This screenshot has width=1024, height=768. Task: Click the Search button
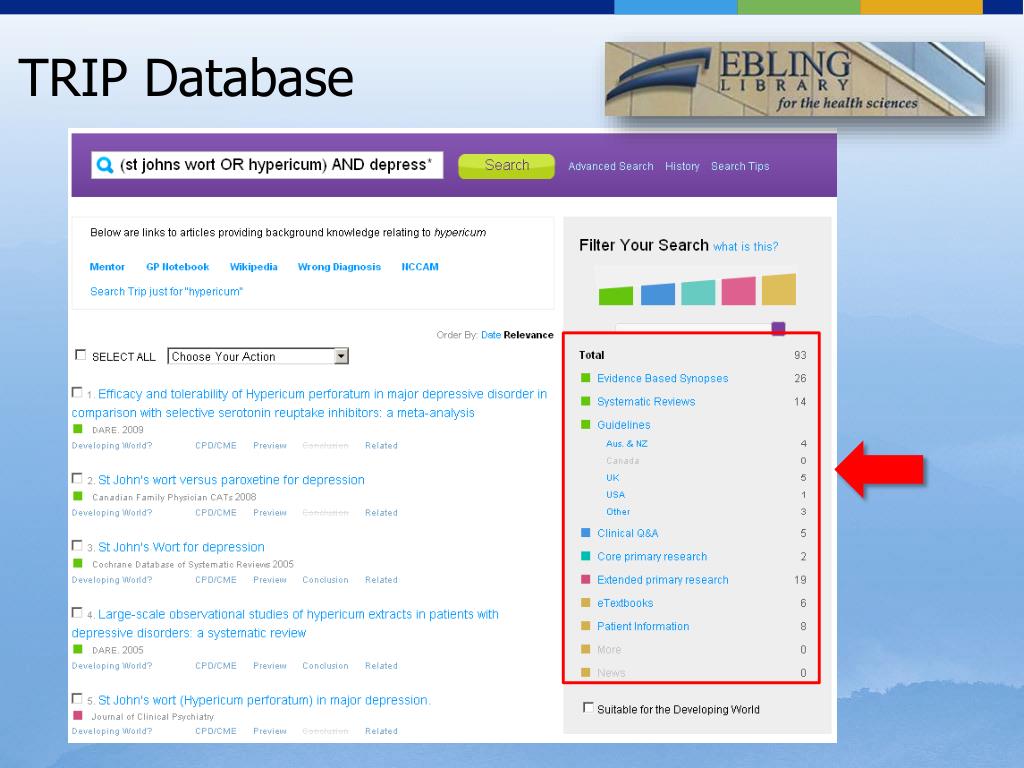pyautogui.click(x=507, y=166)
